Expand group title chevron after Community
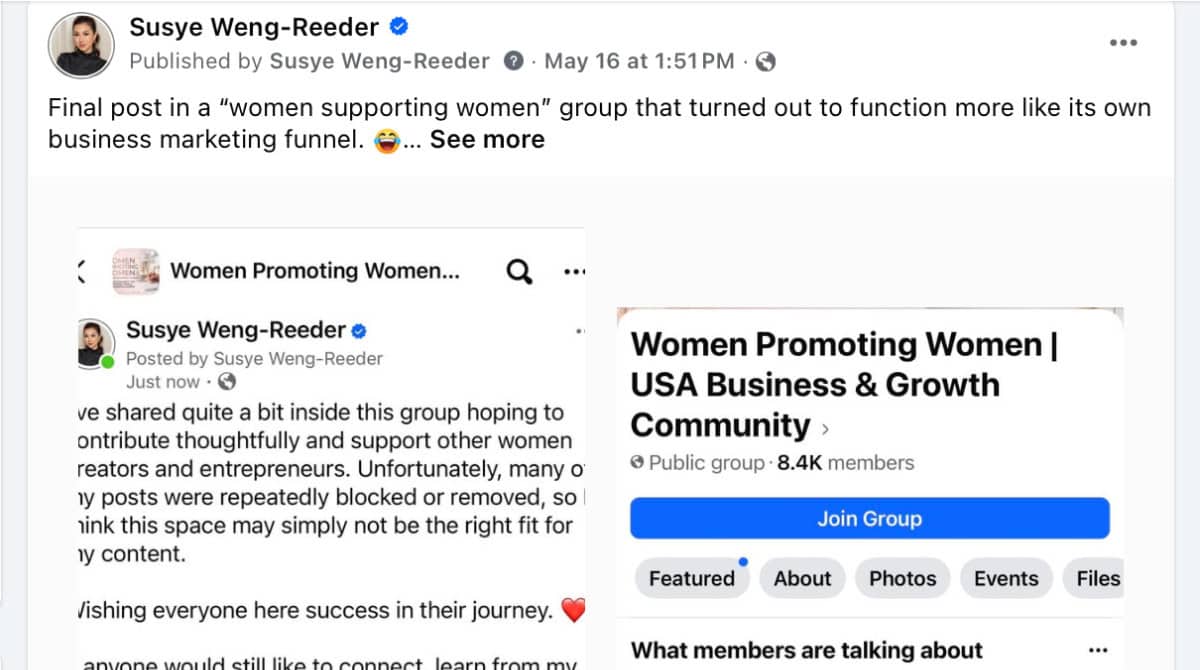 point(825,429)
